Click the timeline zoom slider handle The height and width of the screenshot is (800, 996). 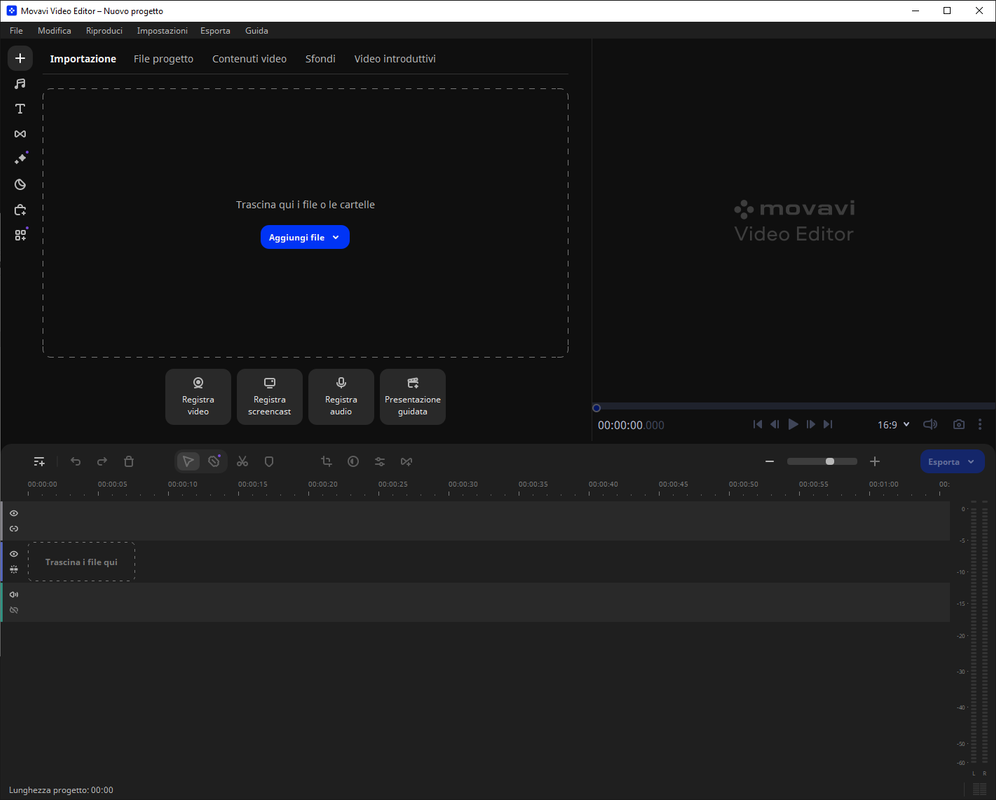pos(830,461)
